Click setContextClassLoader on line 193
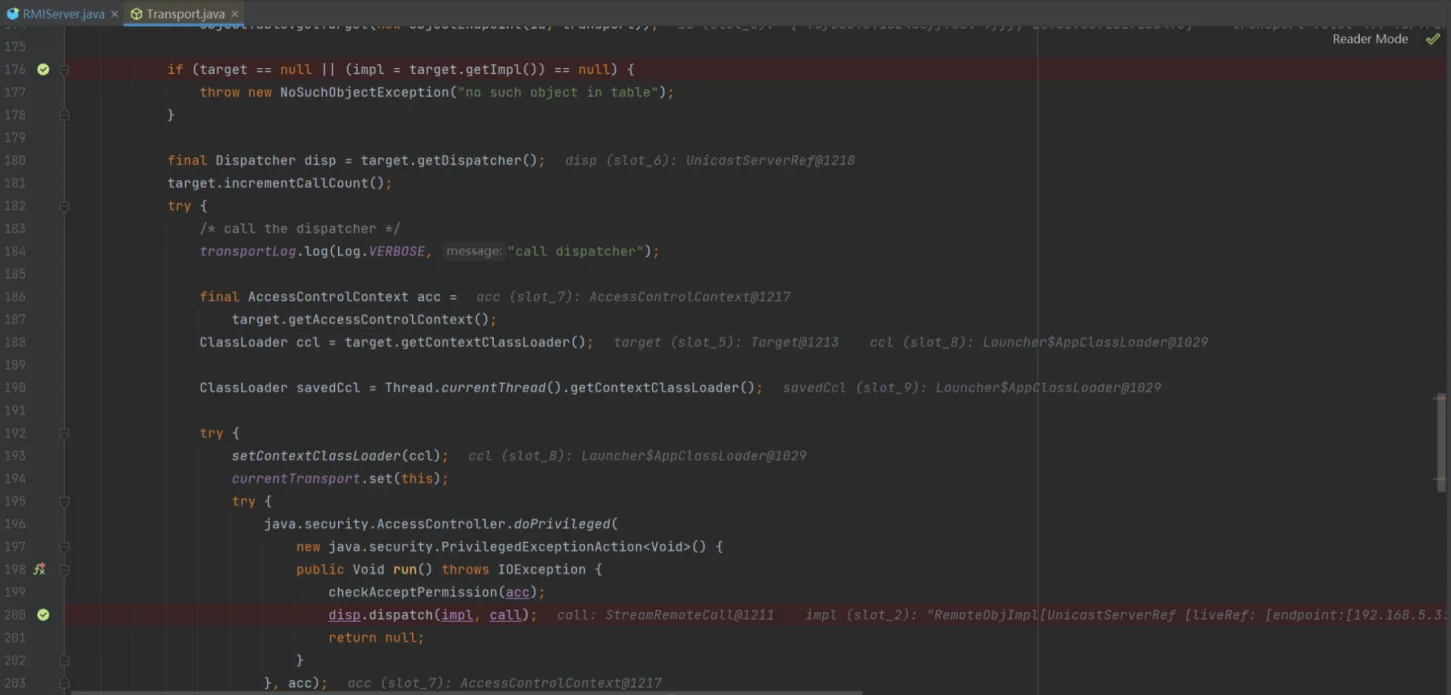This screenshot has width=1451, height=695. click(316, 456)
